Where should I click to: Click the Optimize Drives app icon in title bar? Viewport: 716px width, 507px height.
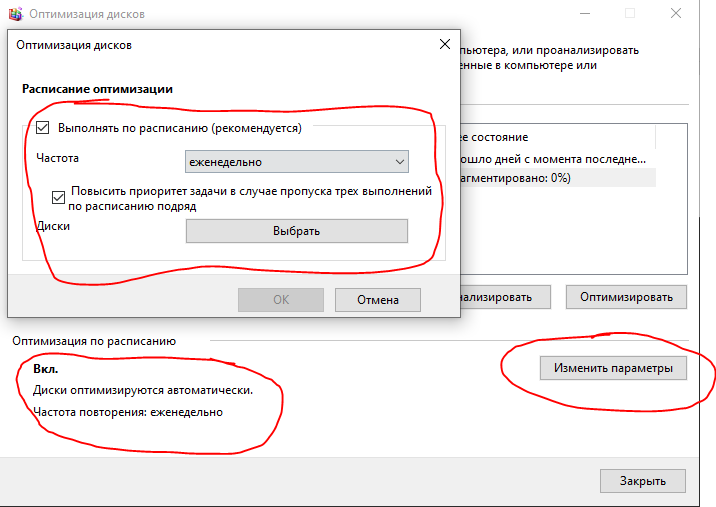tap(15, 14)
